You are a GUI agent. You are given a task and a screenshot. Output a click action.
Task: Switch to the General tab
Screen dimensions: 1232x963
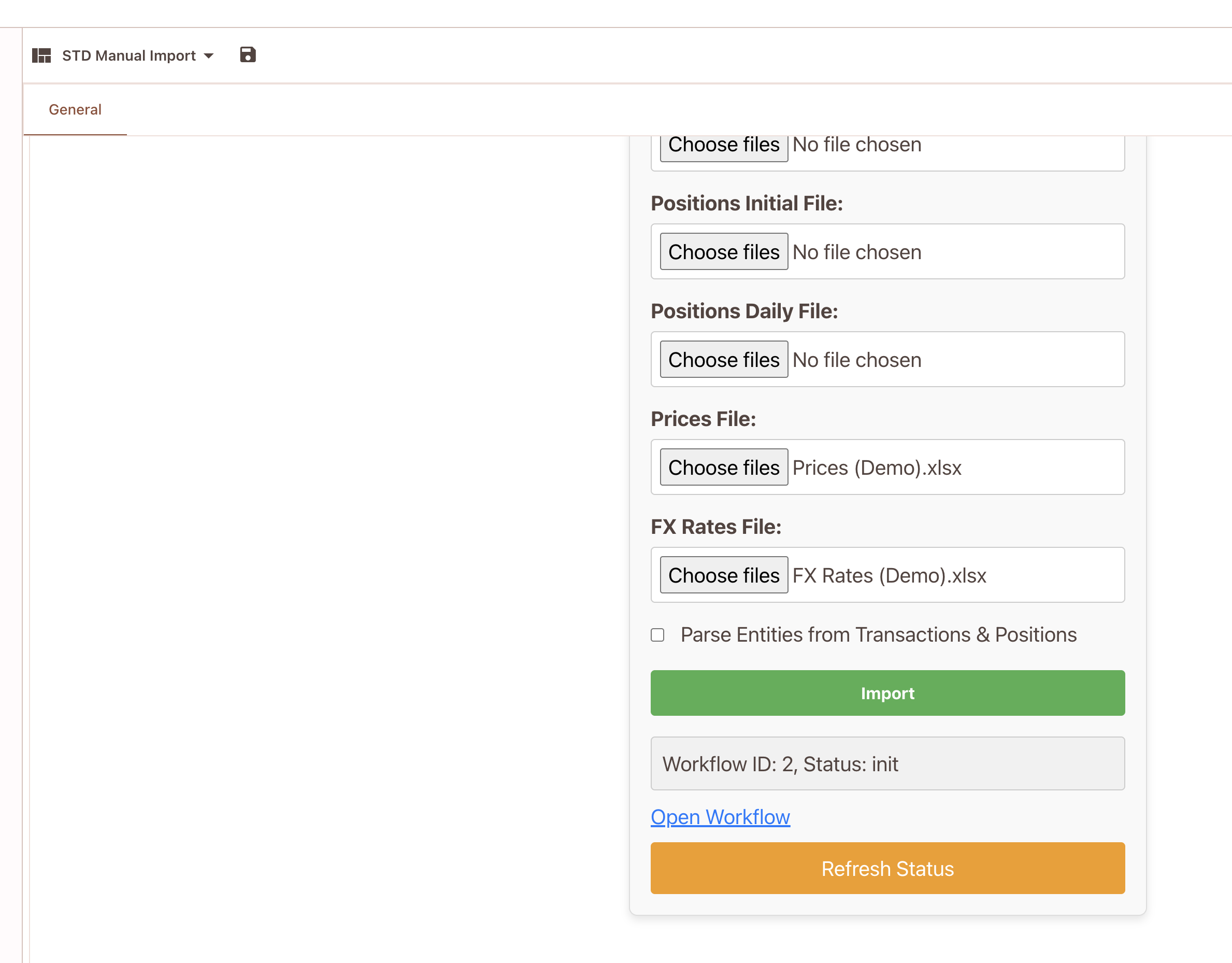point(75,109)
